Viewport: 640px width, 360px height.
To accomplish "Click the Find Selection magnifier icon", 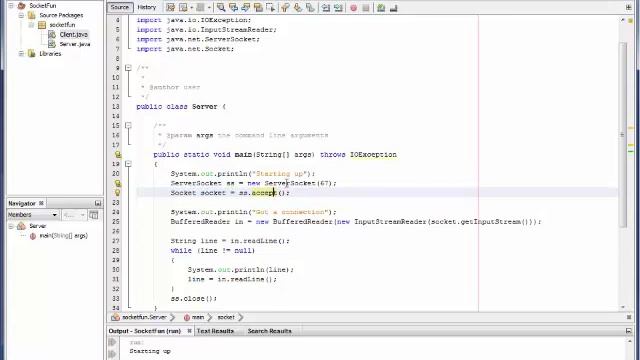I will click(221, 7).
